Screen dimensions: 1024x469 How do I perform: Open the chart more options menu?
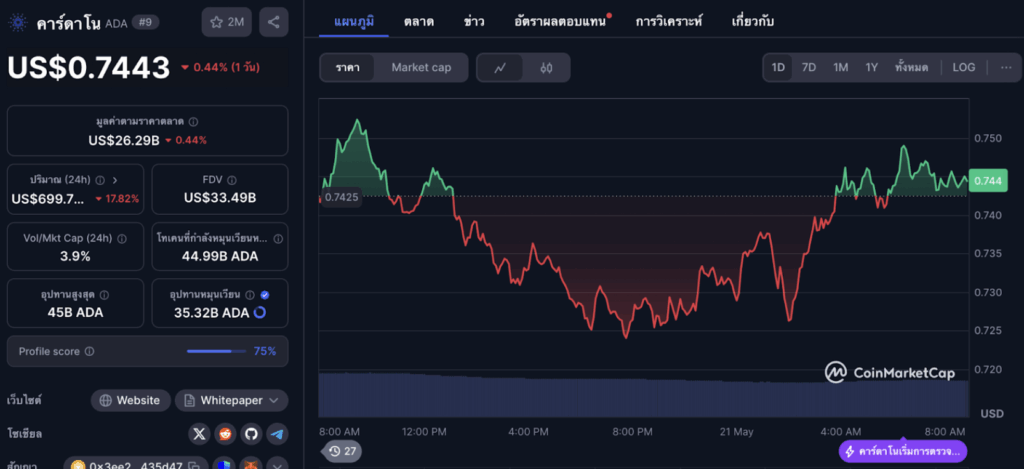[1004, 67]
